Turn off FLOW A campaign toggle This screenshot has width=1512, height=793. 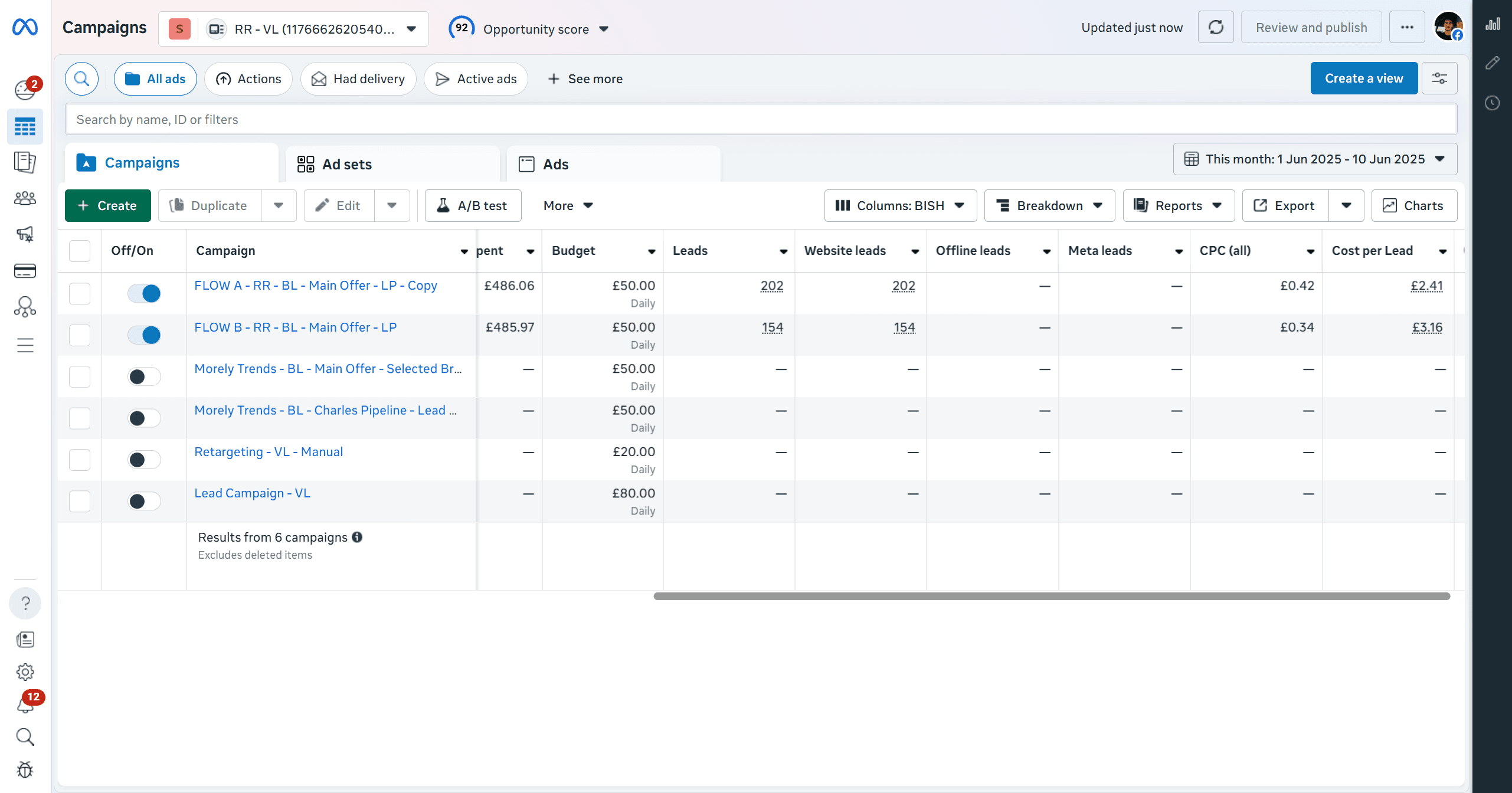[144, 293]
